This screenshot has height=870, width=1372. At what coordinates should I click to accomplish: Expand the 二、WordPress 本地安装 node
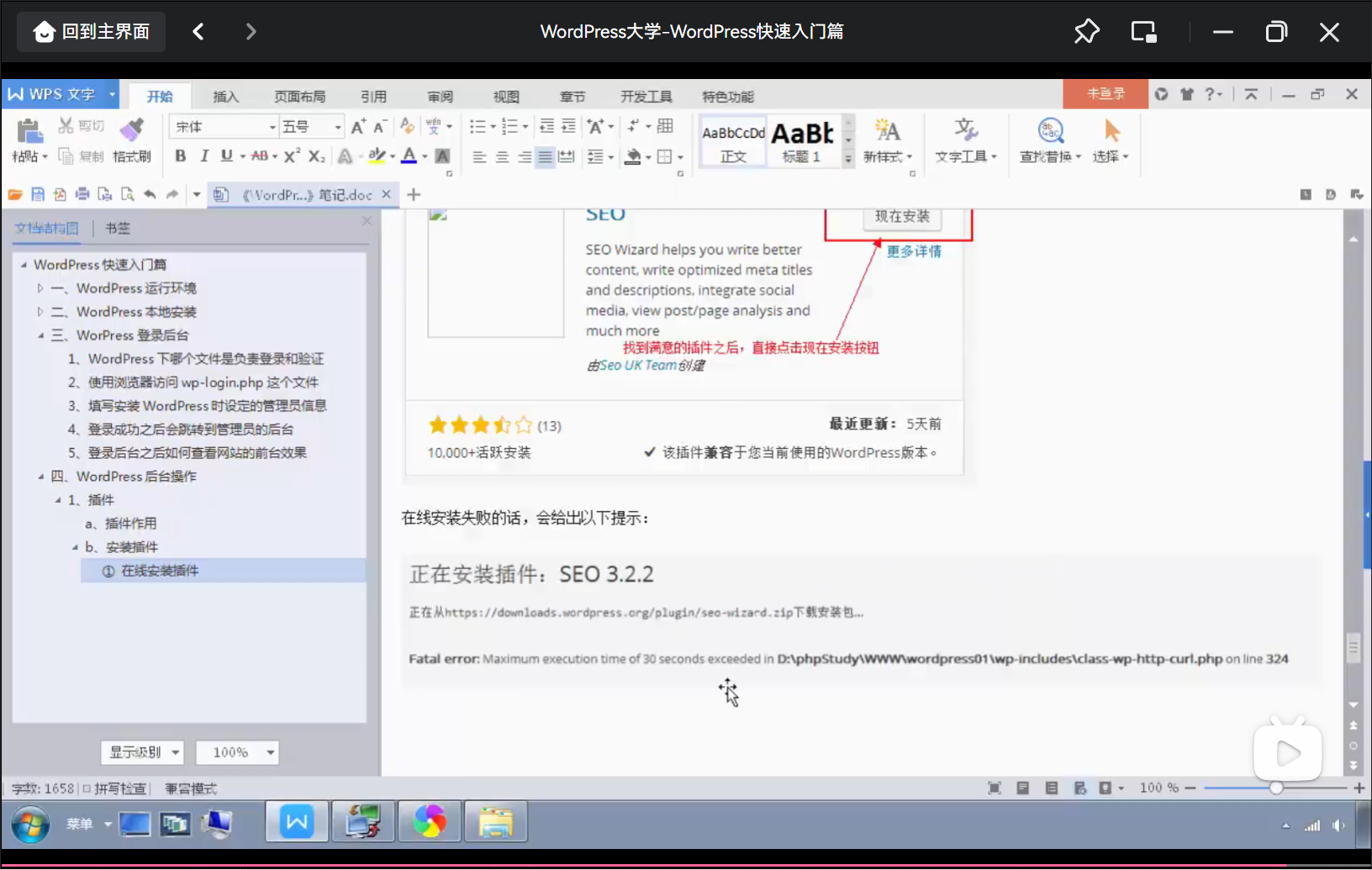(x=40, y=312)
